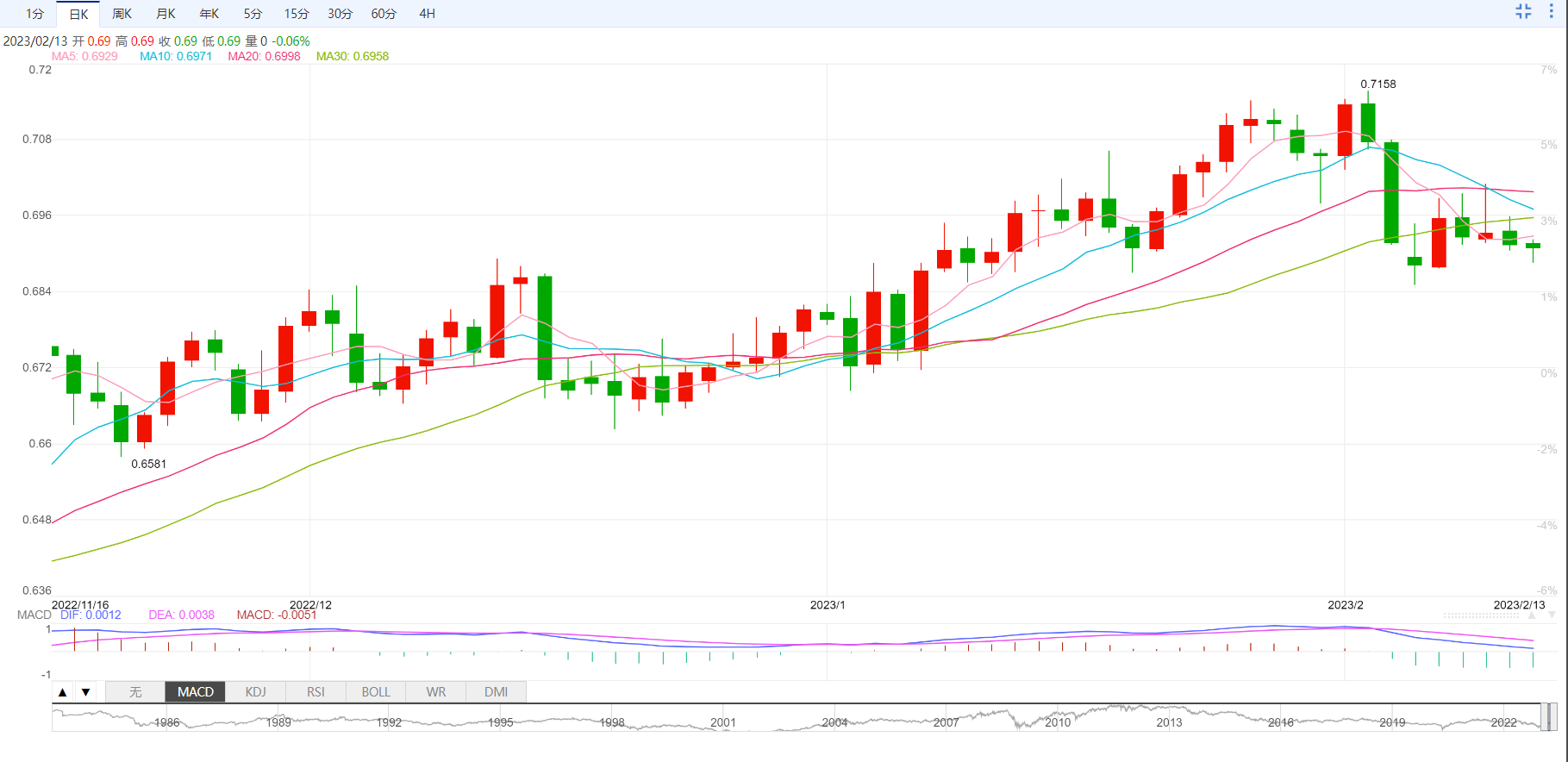Select the 1分 one-minute timeframe
The height and width of the screenshot is (762, 1568).
(x=34, y=14)
